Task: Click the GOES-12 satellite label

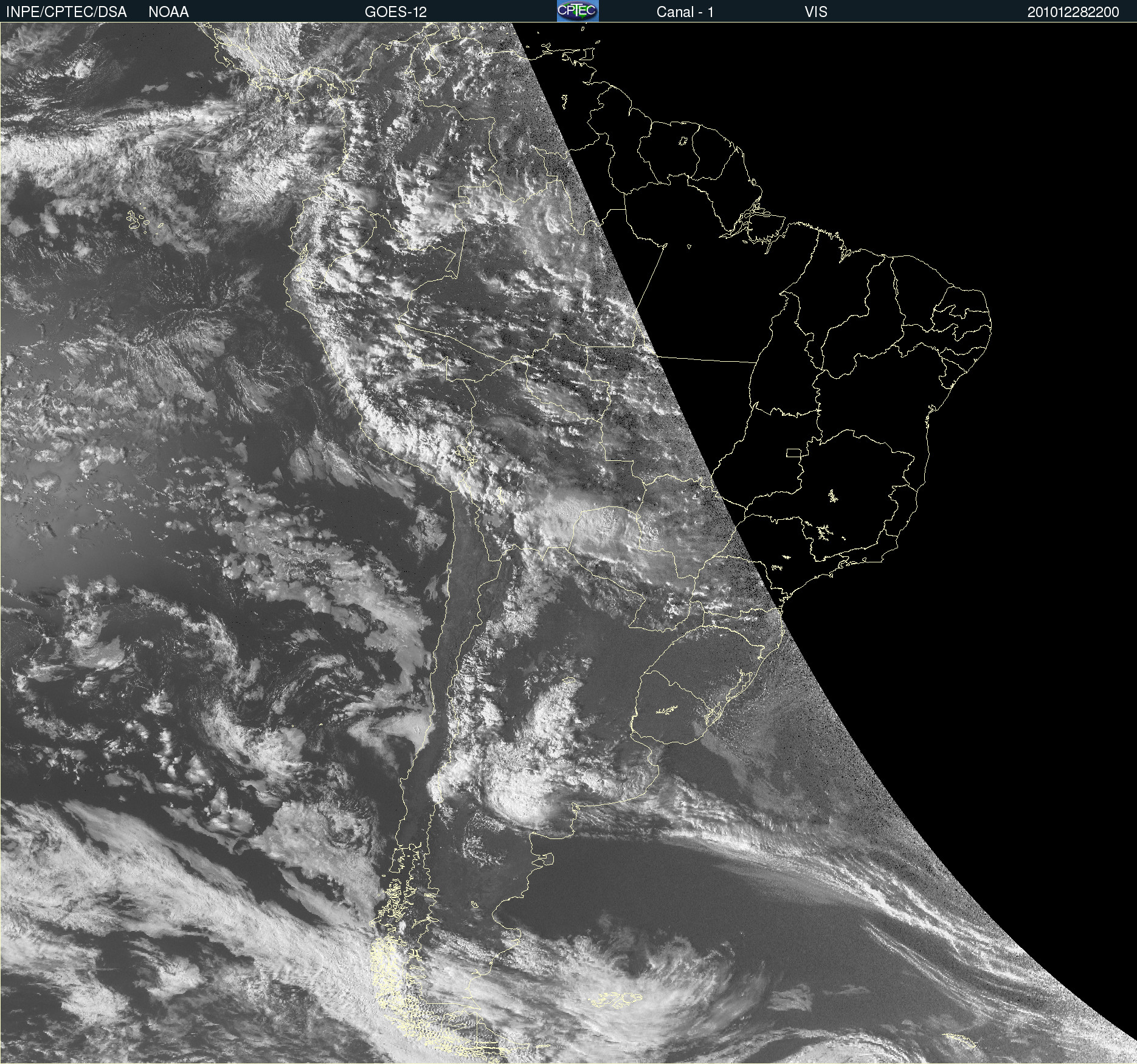Action: tap(396, 12)
